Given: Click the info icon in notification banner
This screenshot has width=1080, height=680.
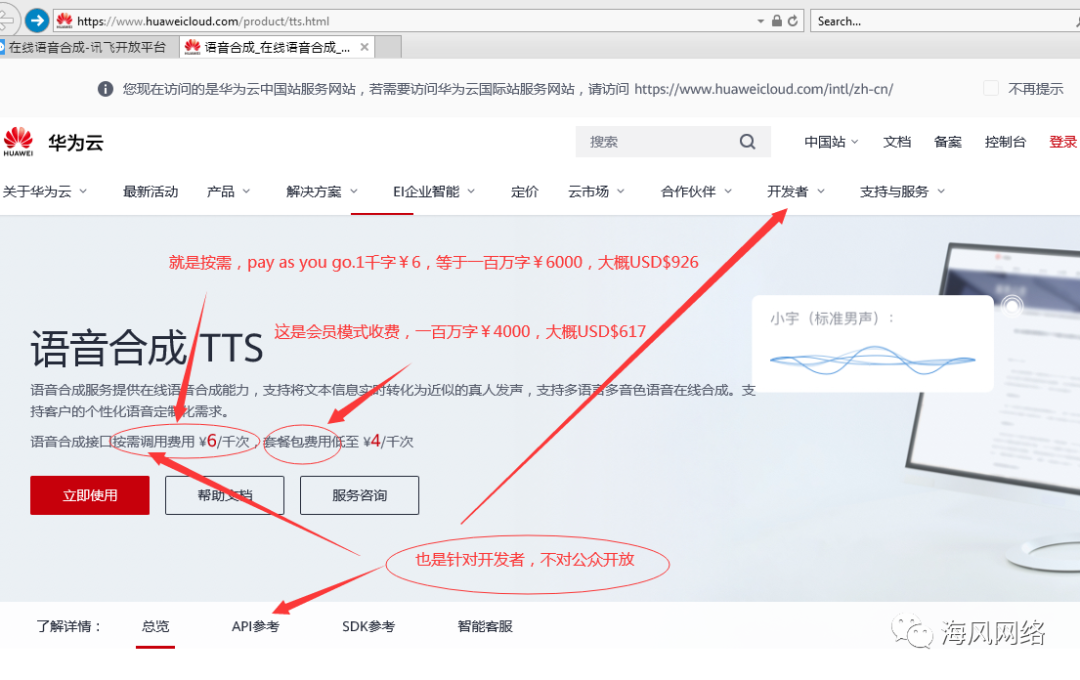Looking at the screenshot, I should click(x=105, y=89).
